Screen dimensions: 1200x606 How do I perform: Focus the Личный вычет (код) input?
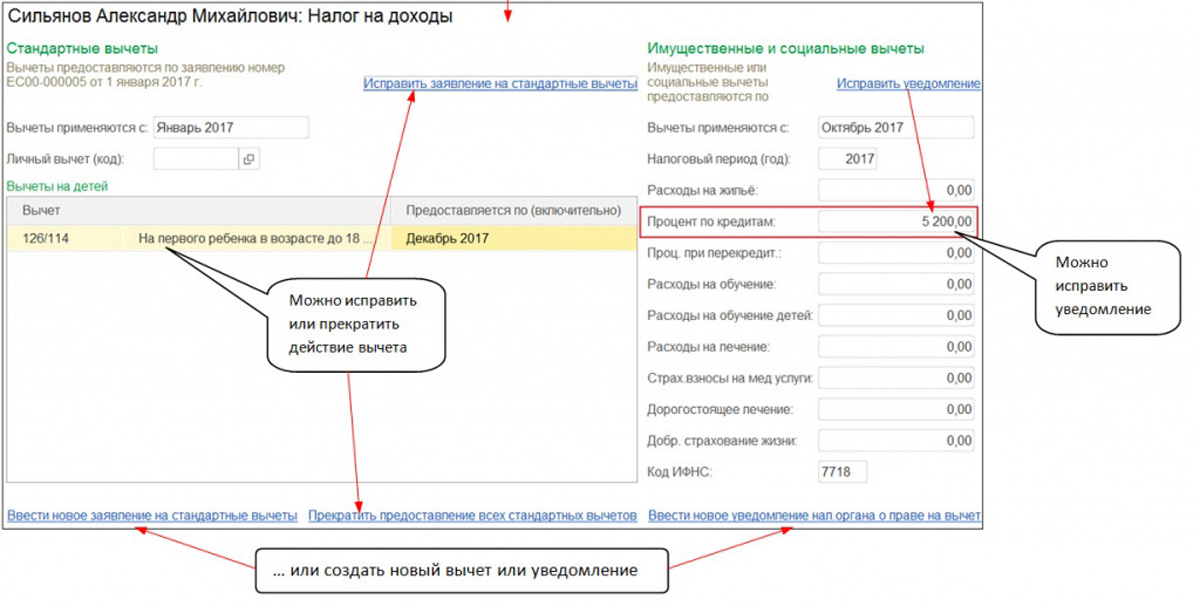(196, 159)
